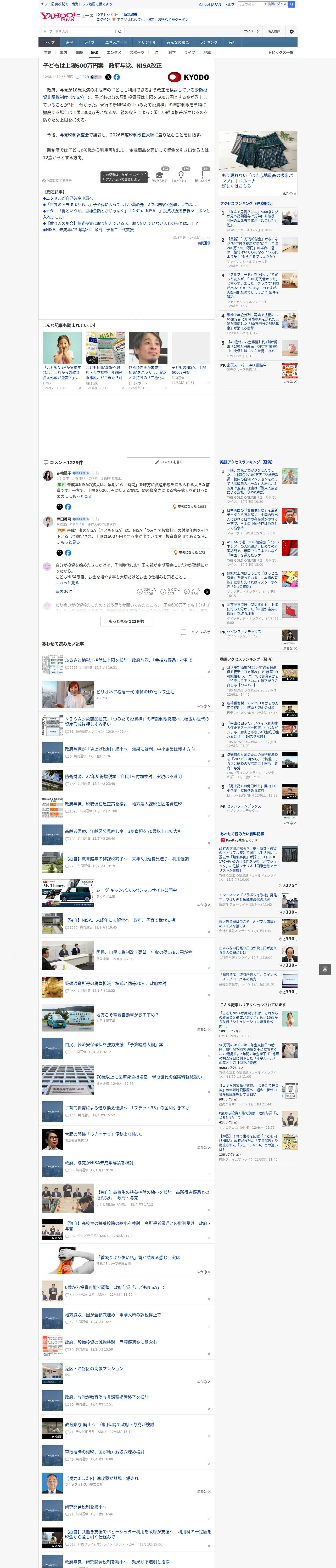Open ふるさと納税、控除に上限を検討 article
The image size is (336, 1568).
(x=129, y=660)
